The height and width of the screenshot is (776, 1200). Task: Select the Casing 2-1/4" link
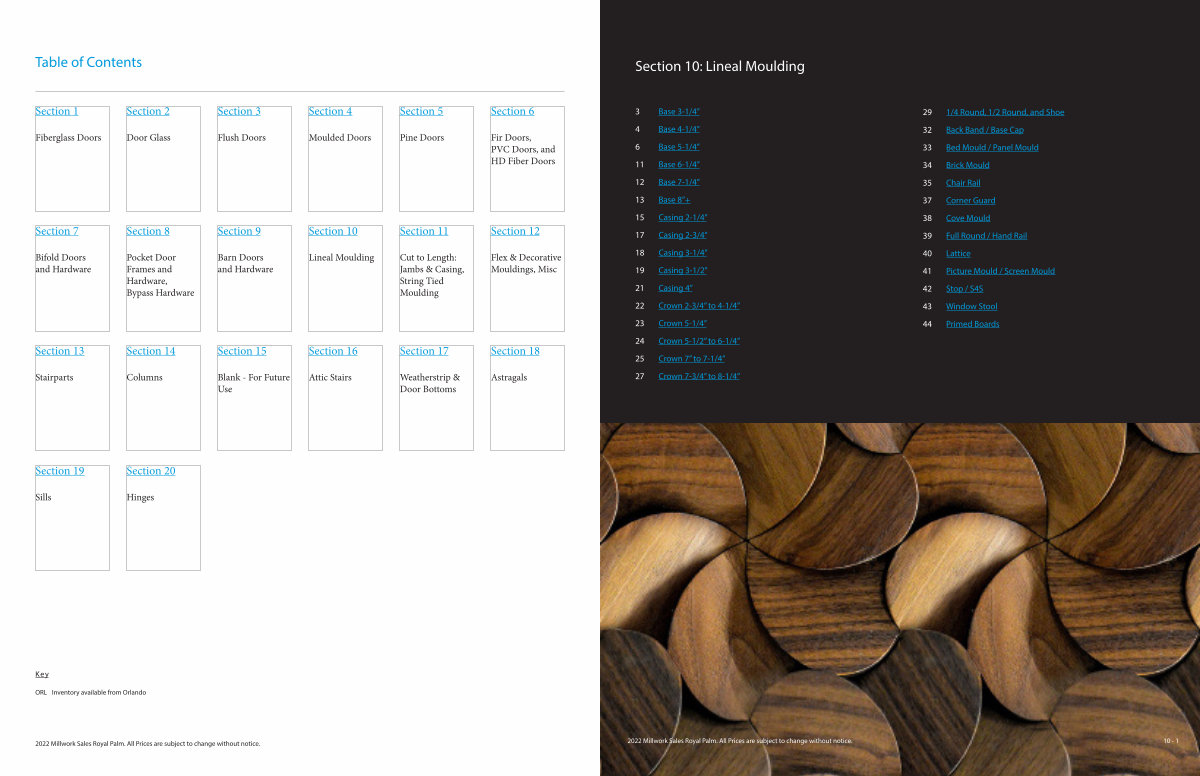[x=682, y=218]
